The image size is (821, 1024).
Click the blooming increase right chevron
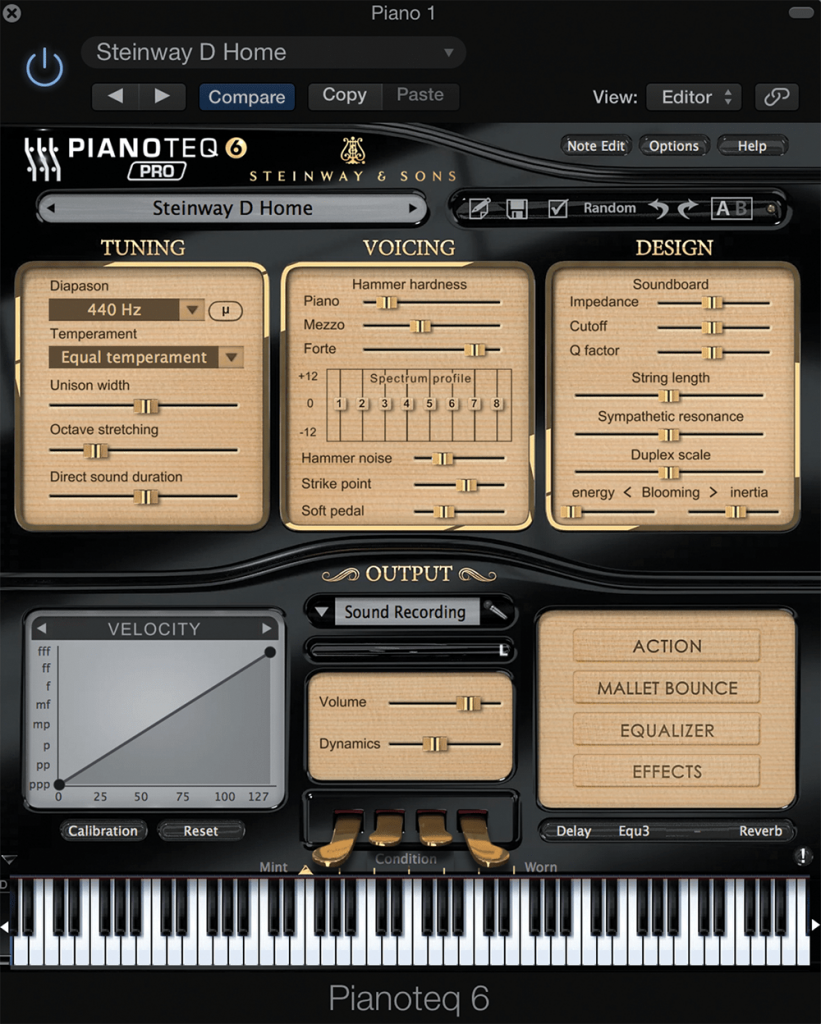coord(713,492)
